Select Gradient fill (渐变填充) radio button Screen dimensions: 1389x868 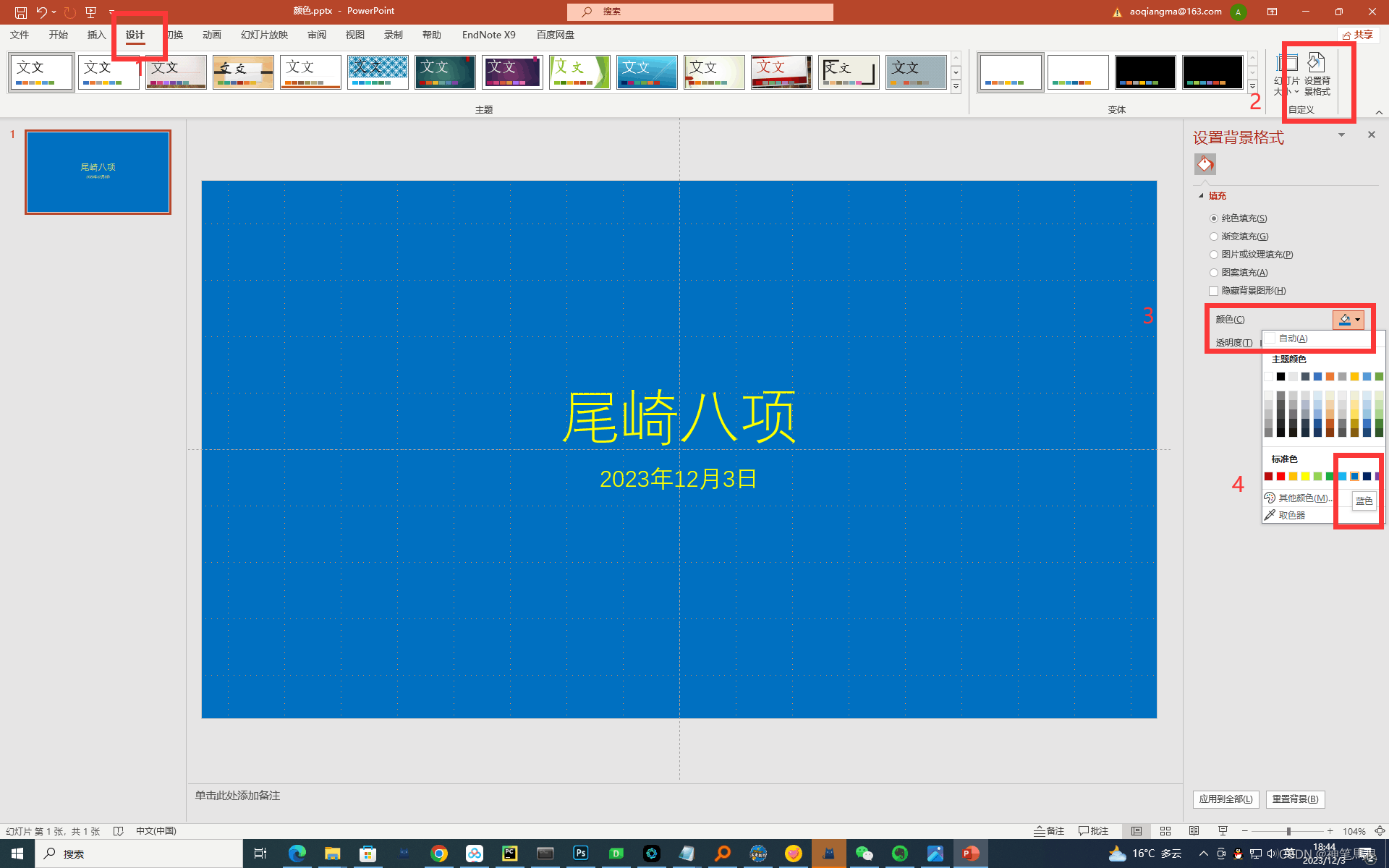(1214, 237)
